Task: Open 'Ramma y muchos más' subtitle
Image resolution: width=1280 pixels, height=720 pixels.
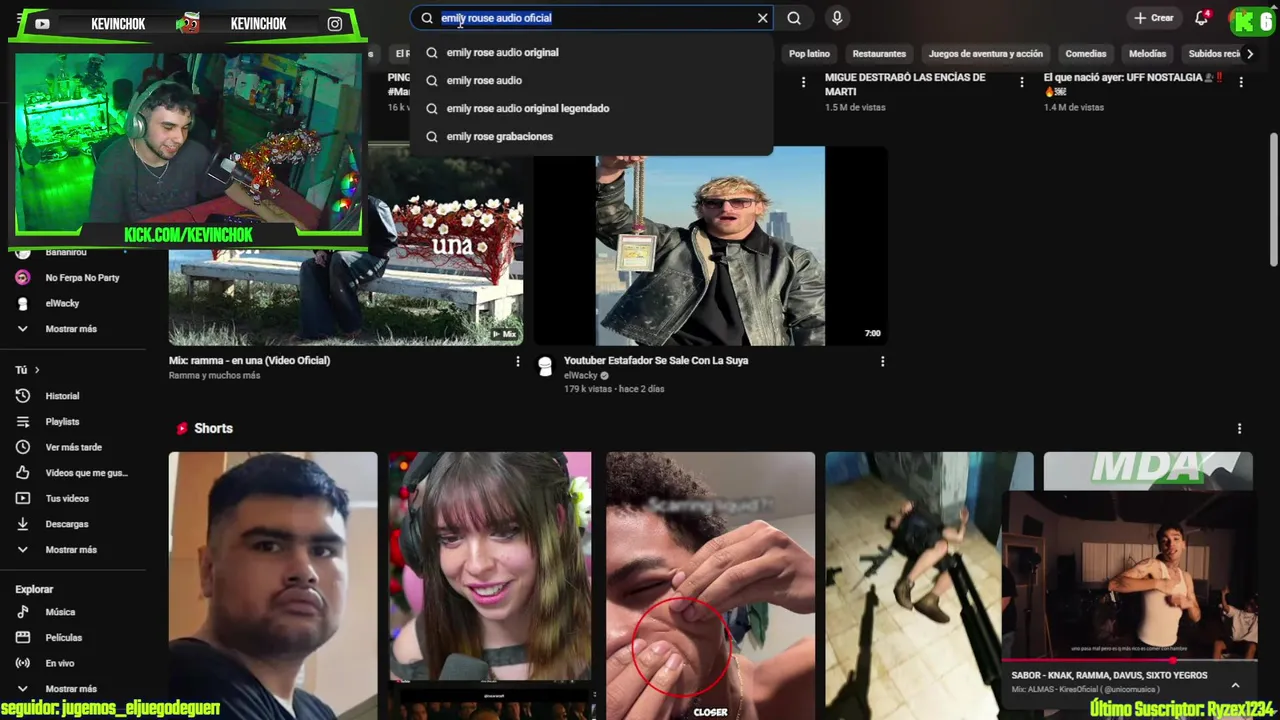Action: [x=214, y=375]
